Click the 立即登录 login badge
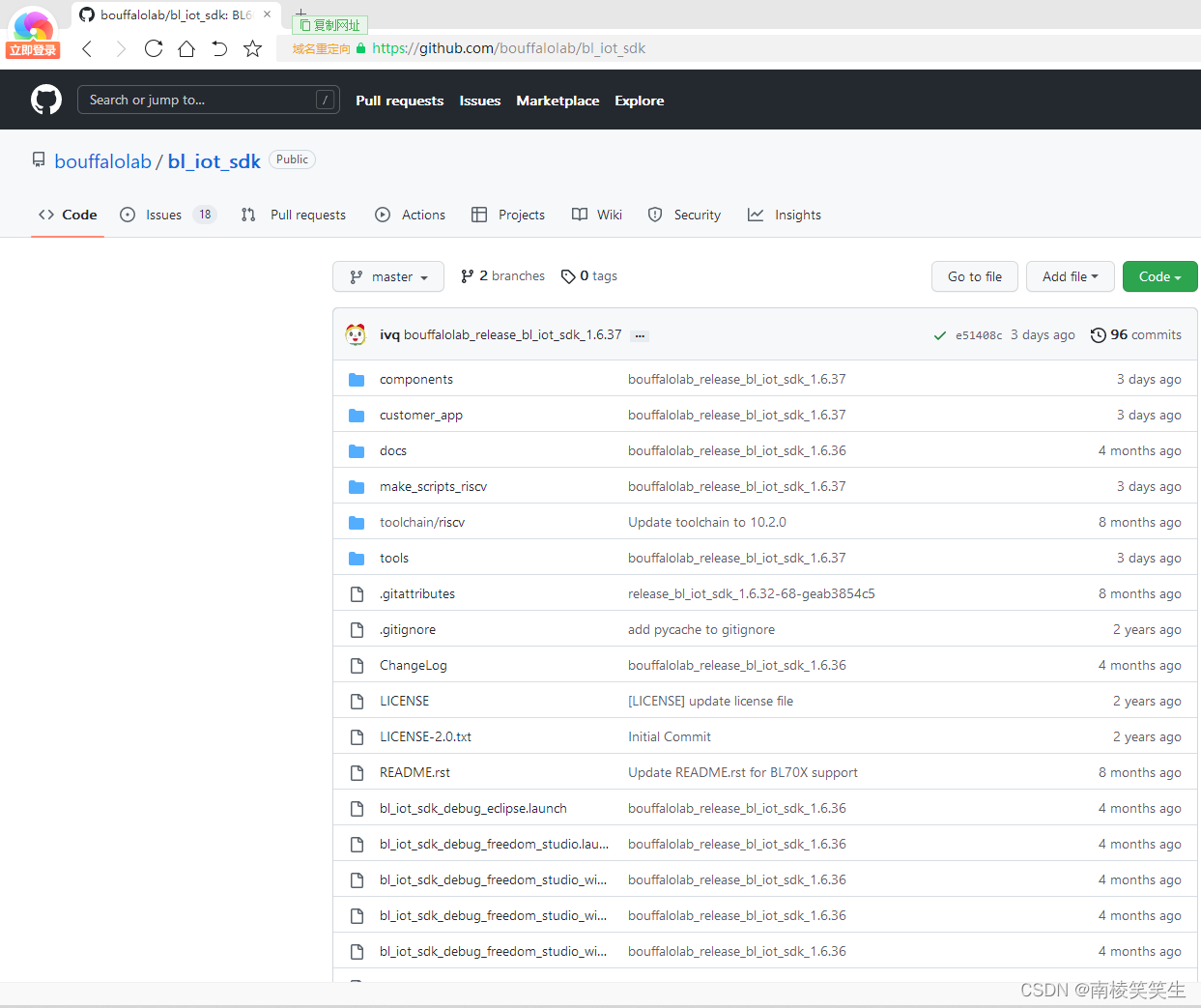1201x1008 pixels. tap(34, 50)
